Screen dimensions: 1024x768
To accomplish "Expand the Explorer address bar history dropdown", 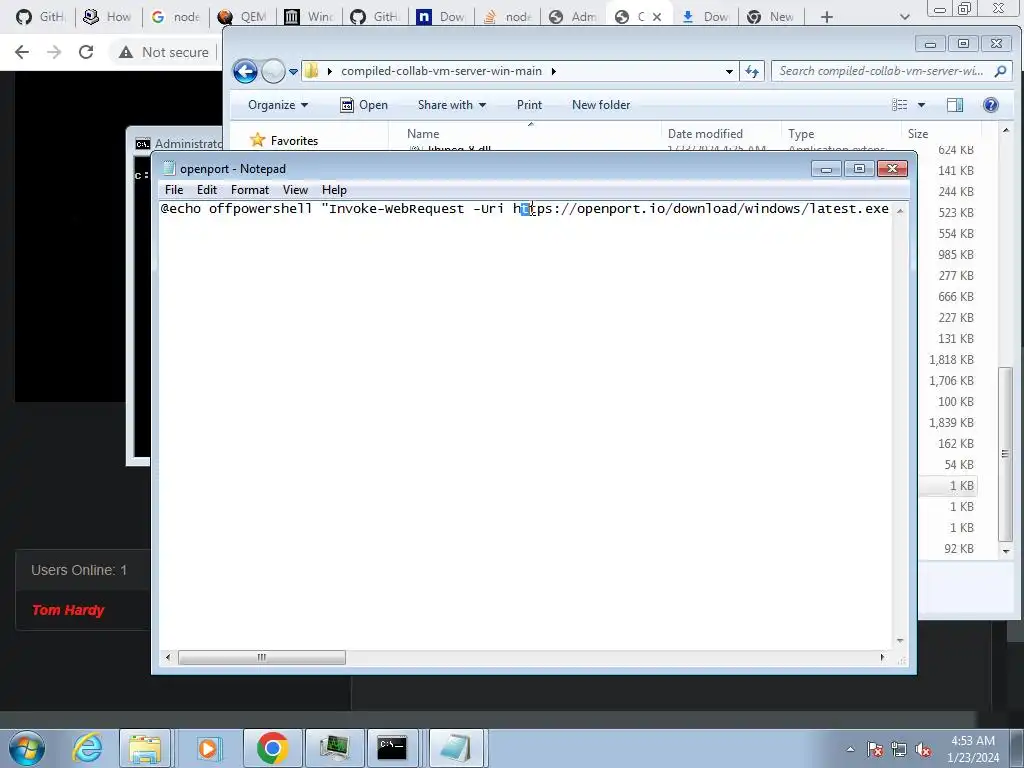I will click(729, 71).
